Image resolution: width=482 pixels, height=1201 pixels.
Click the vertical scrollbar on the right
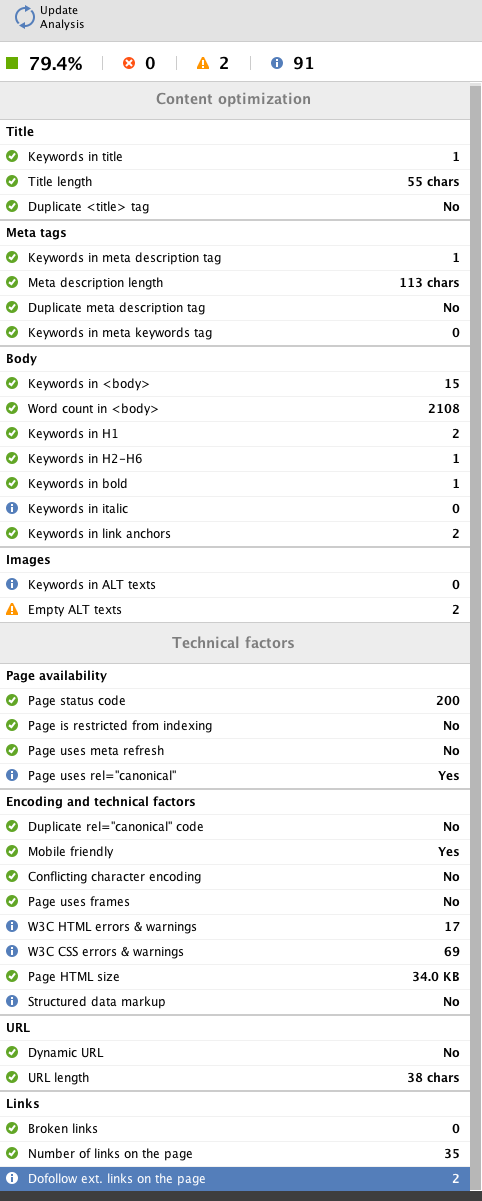[475, 640]
